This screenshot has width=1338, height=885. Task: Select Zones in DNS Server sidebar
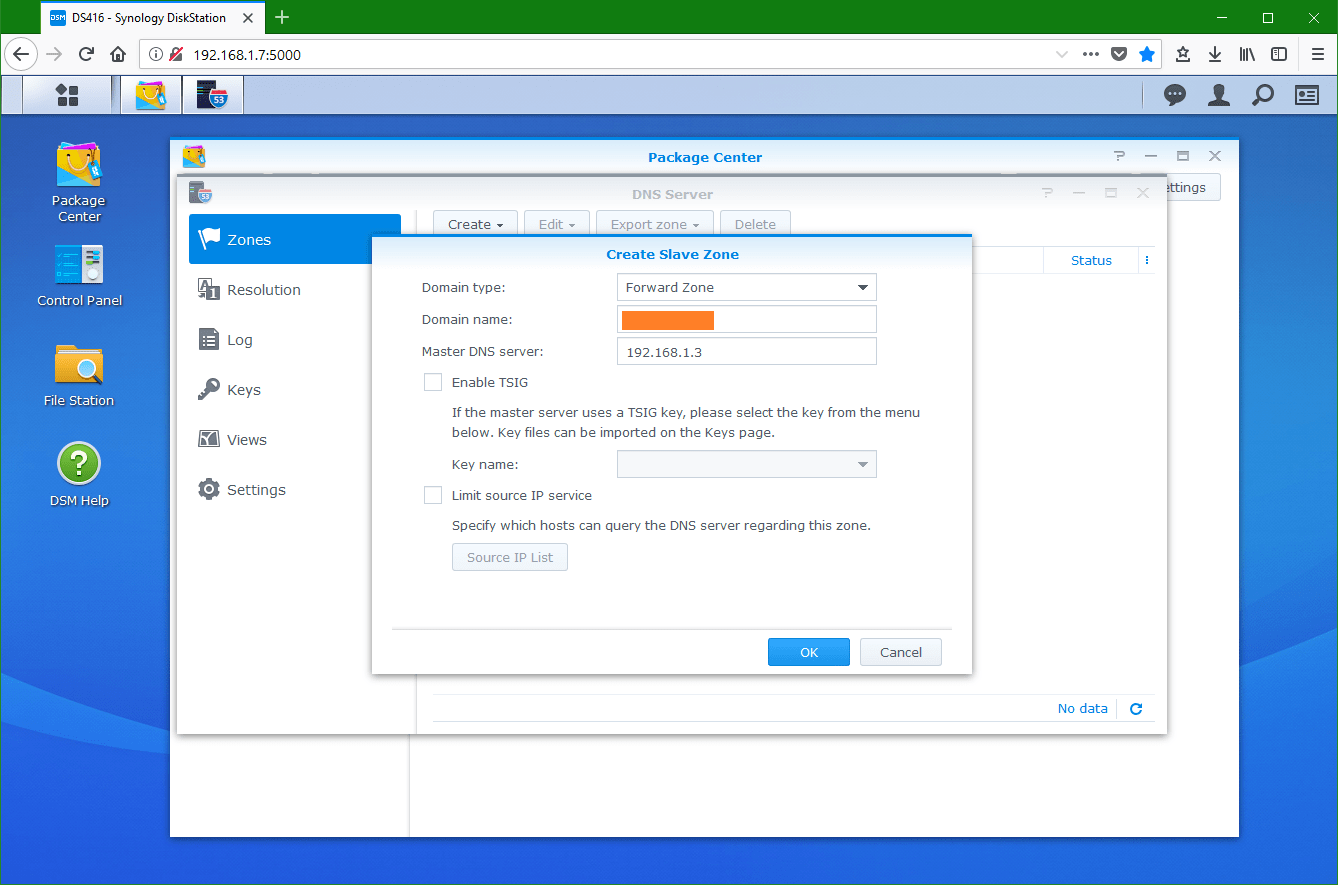[295, 239]
